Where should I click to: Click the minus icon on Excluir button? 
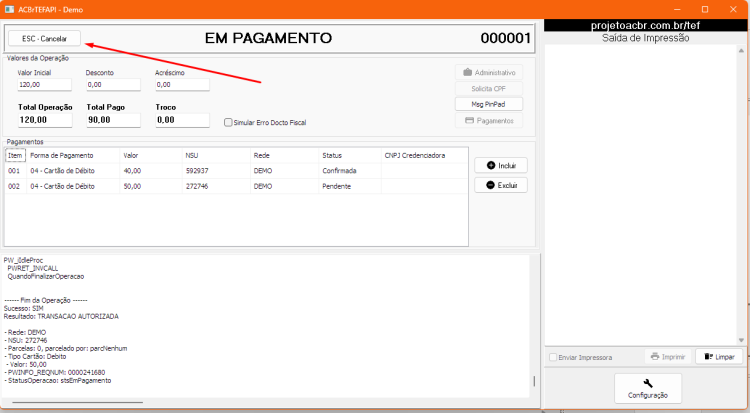point(490,185)
